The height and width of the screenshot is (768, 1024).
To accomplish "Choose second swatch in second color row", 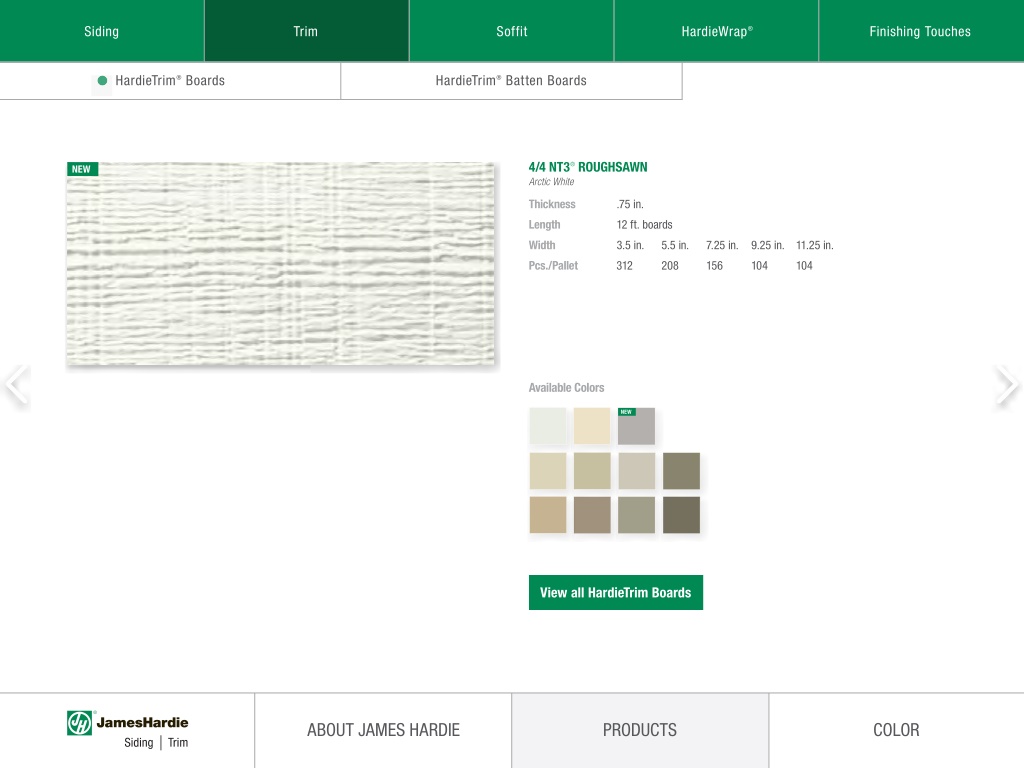I will 592,470.
